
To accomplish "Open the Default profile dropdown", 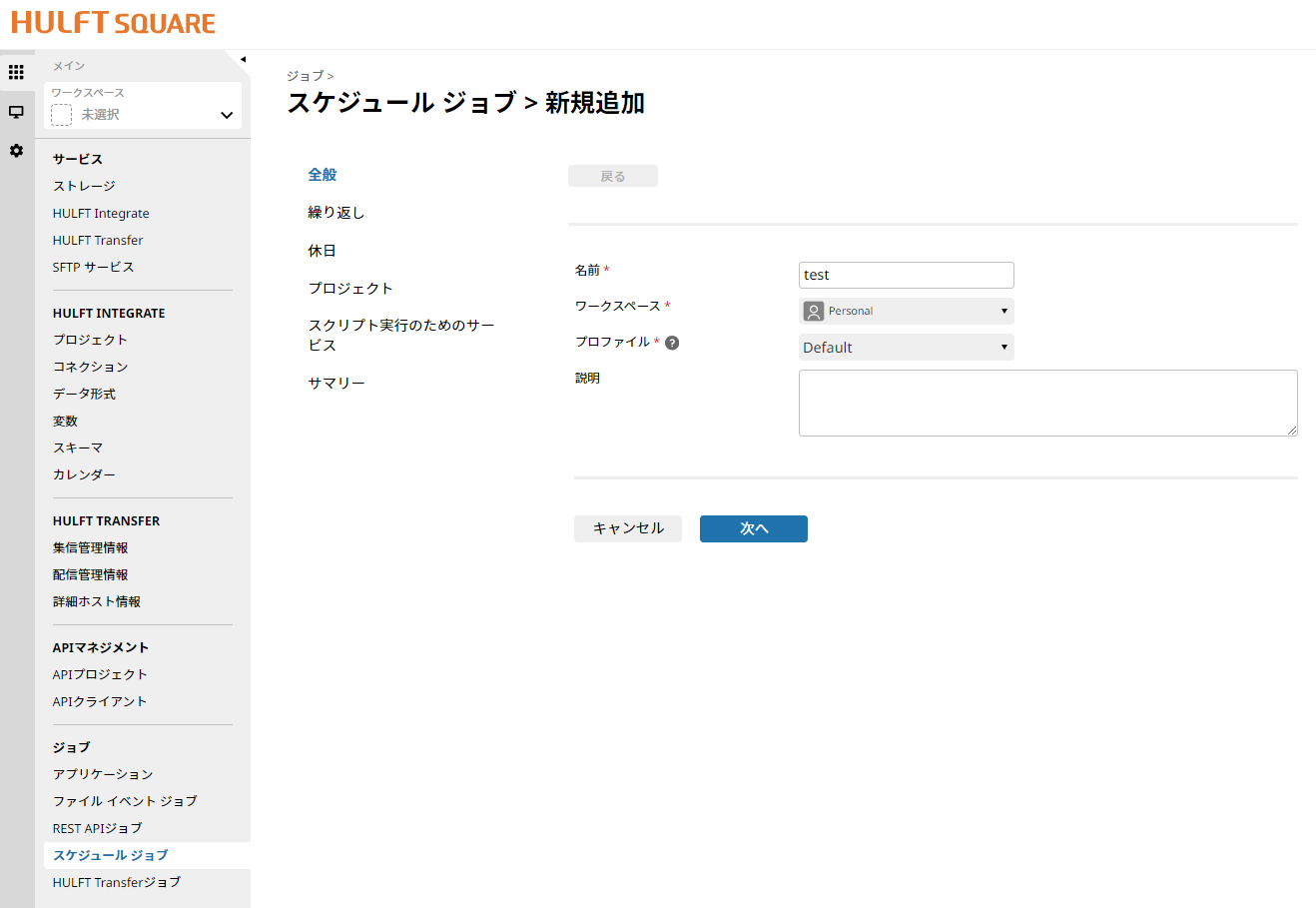I will point(906,348).
